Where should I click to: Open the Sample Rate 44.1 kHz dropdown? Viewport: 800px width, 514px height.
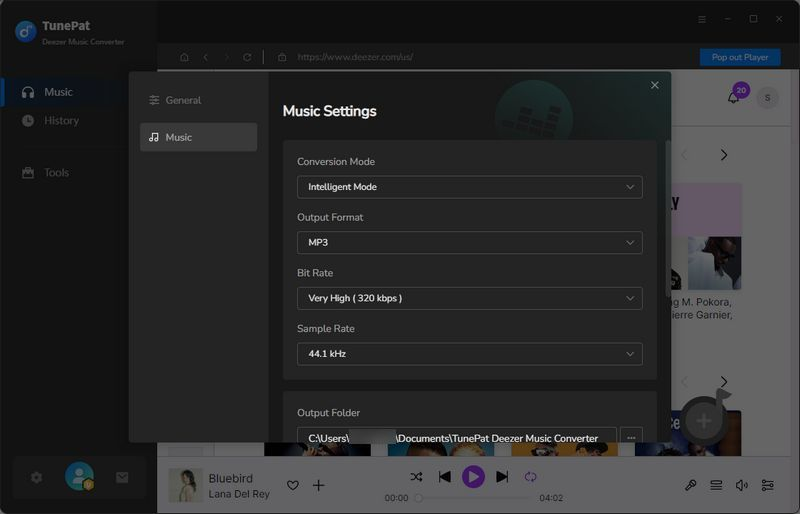[x=469, y=354]
